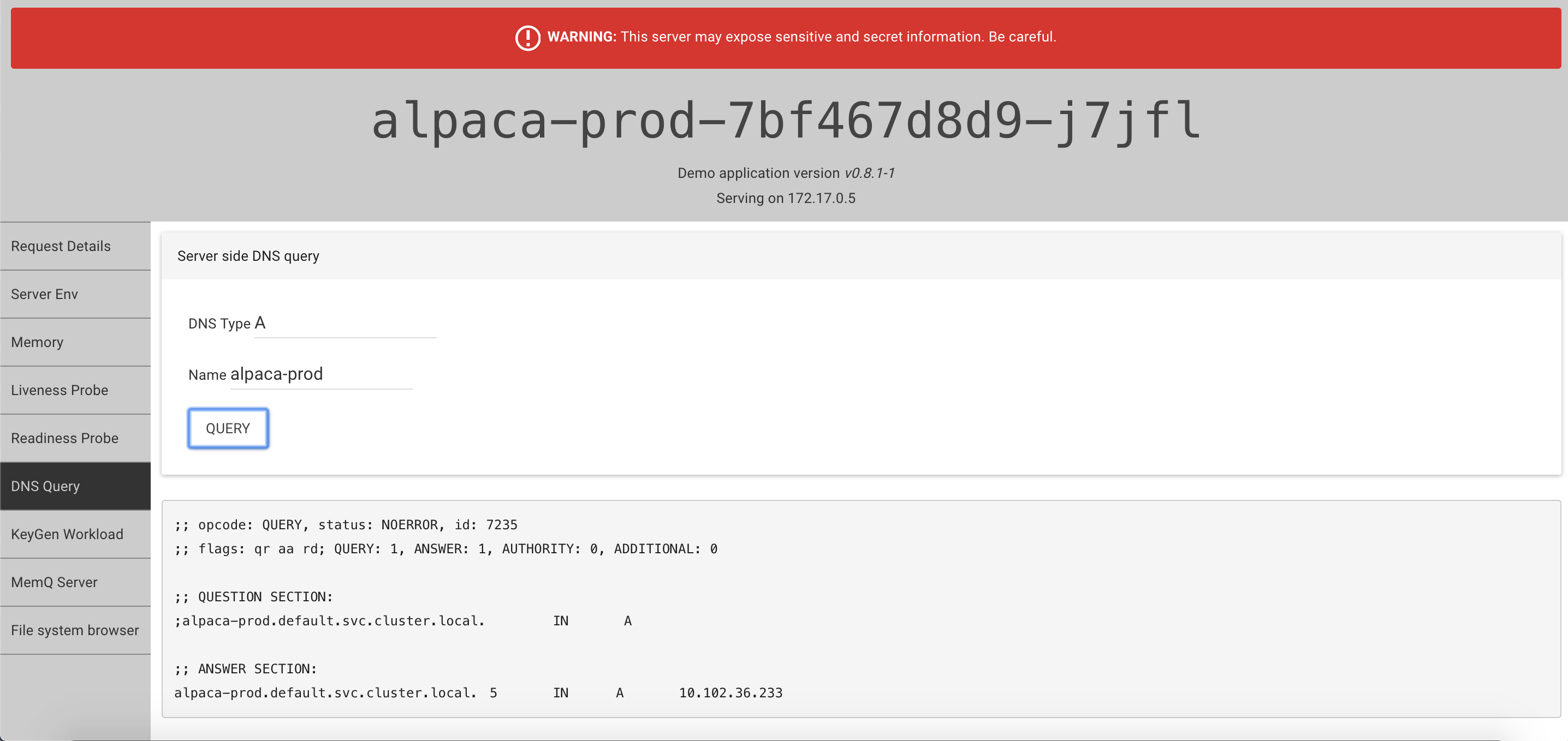Click the Liveness Probe sidebar icon
Screen dimensions: 1568x741
(x=75, y=390)
